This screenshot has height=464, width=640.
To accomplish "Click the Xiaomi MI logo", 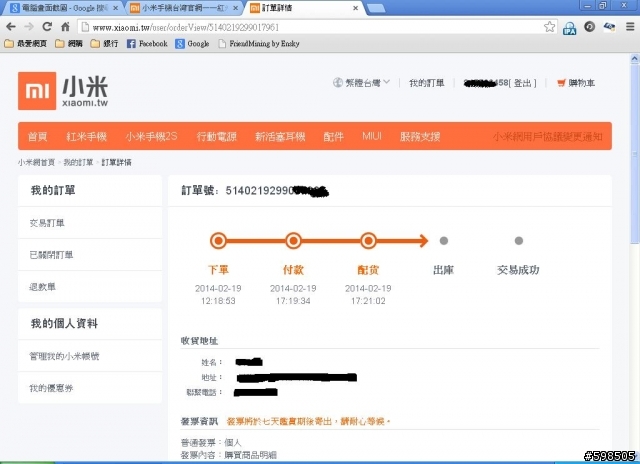I will [37, 91].
